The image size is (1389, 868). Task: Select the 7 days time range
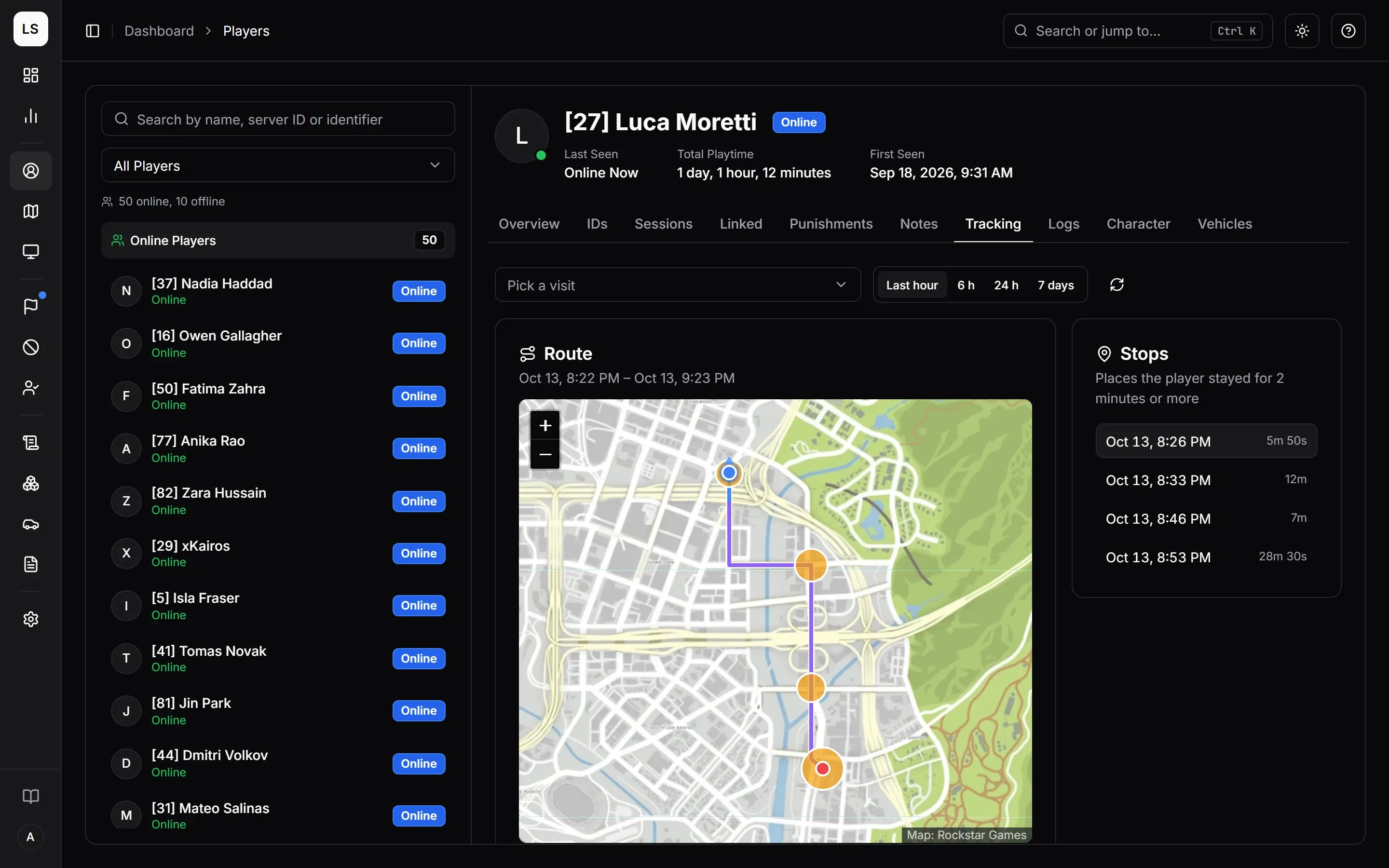[x=1056, y=285]
